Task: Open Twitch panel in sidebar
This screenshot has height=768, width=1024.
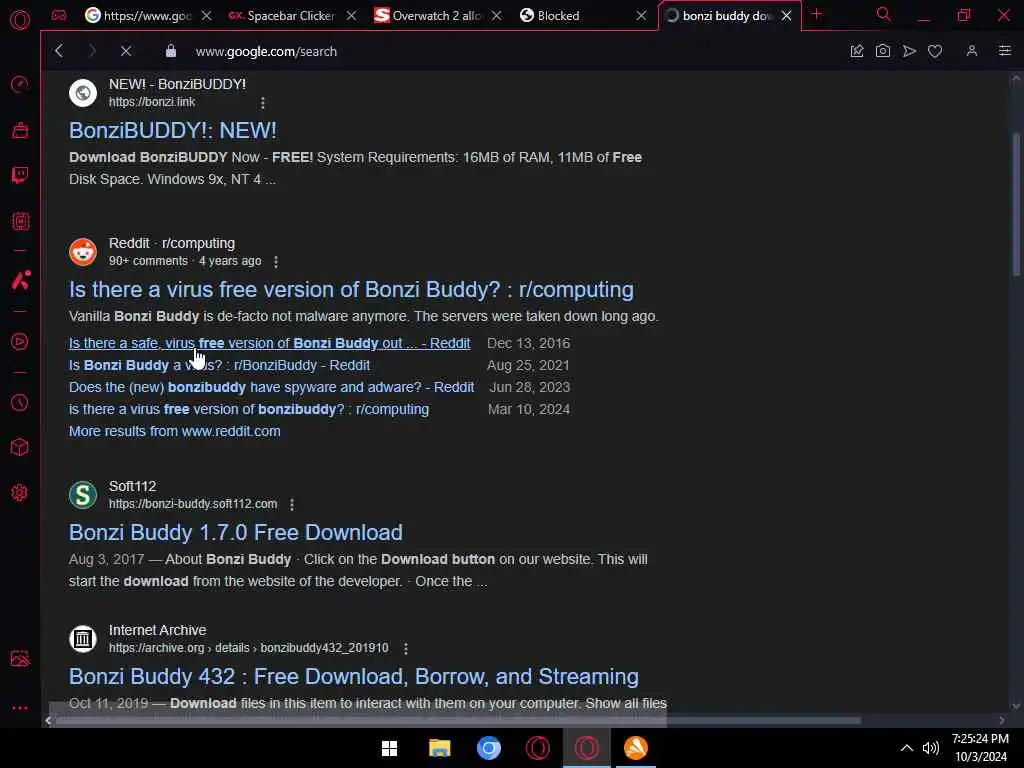Action: click(20, 175)
